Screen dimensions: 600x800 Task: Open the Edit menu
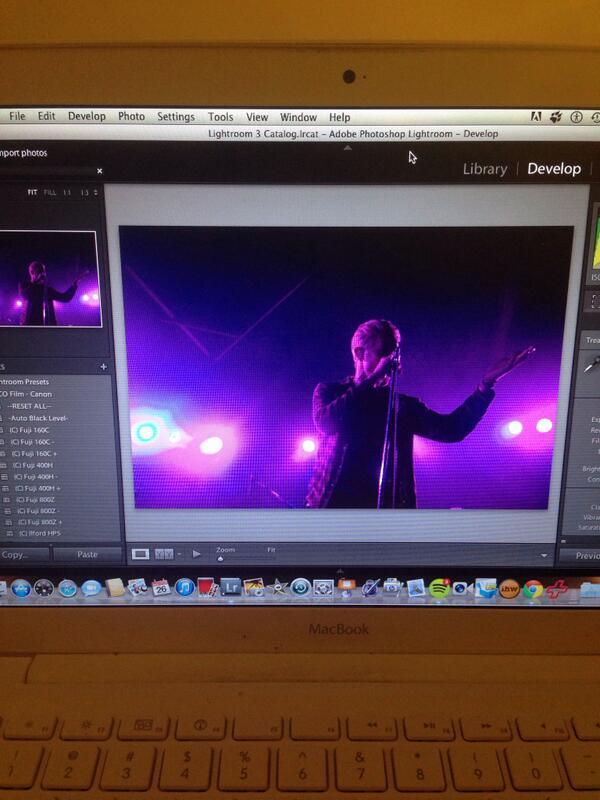click(x=46, y=116)
